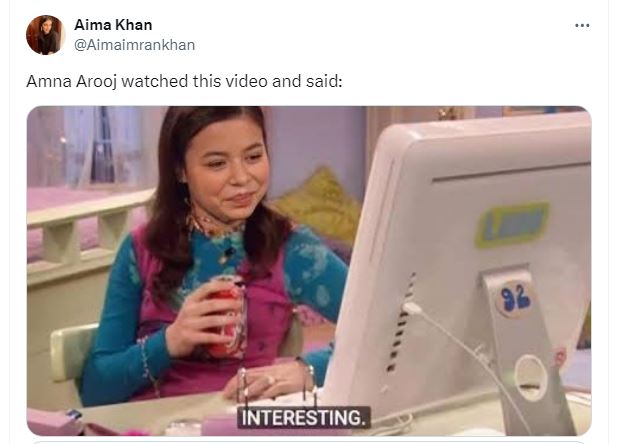626x444 pixels.
Task: Click the red soda can in the image
Action: pyautogui.click(x=226, y=315)
